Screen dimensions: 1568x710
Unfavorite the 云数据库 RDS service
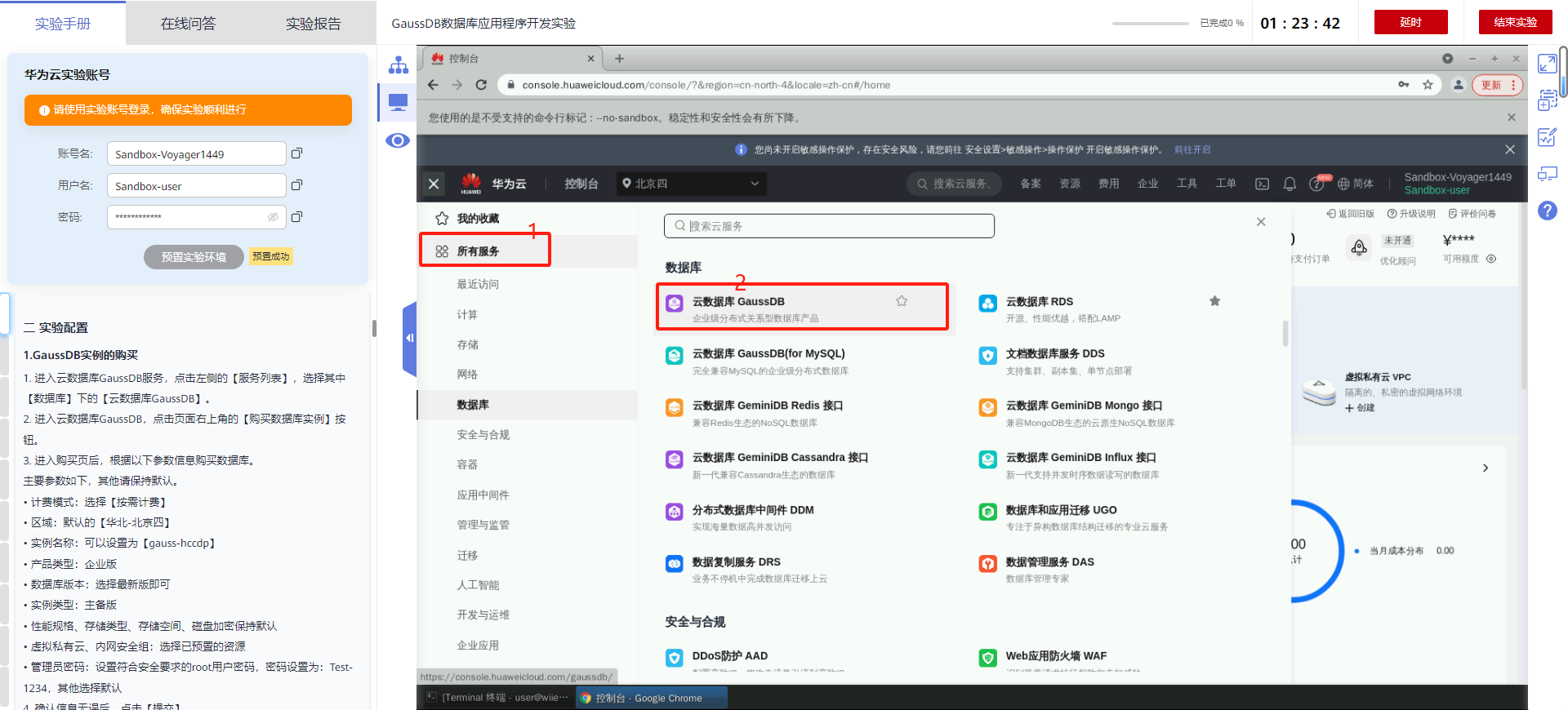point(1215,301)
